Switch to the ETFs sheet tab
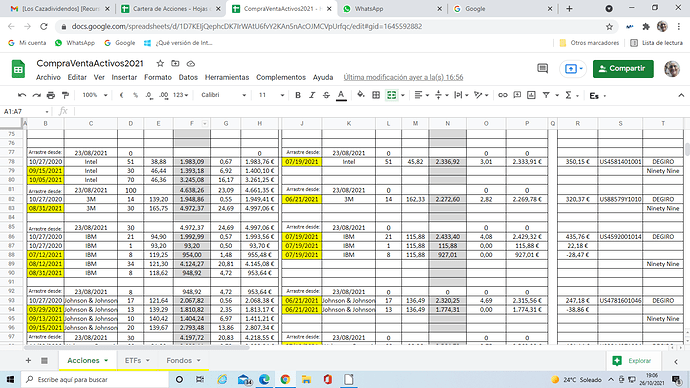Screen dimensions: 690x388 (137, 360)
